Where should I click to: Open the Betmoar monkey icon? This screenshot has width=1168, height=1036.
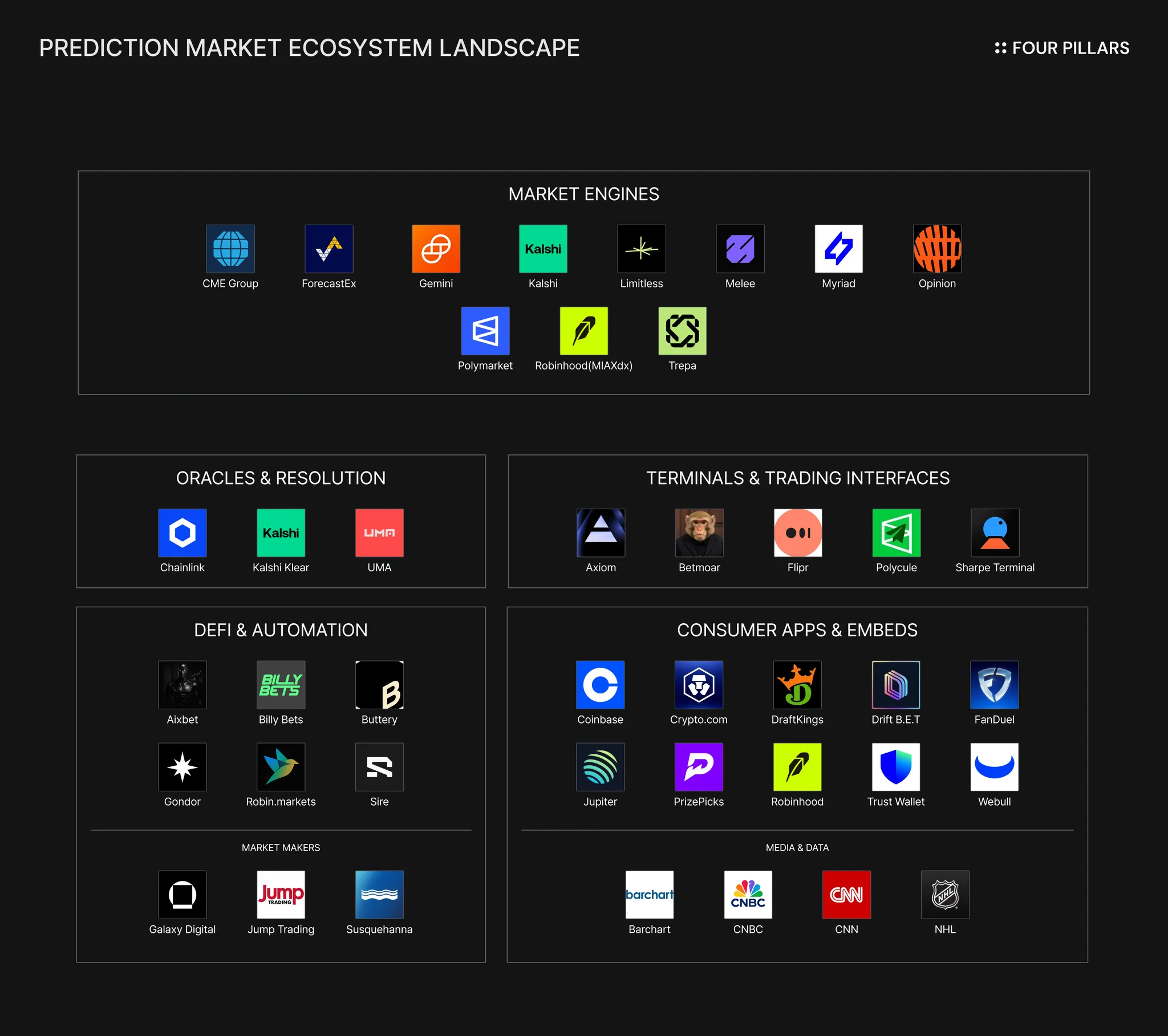click(x=699, y=533)
